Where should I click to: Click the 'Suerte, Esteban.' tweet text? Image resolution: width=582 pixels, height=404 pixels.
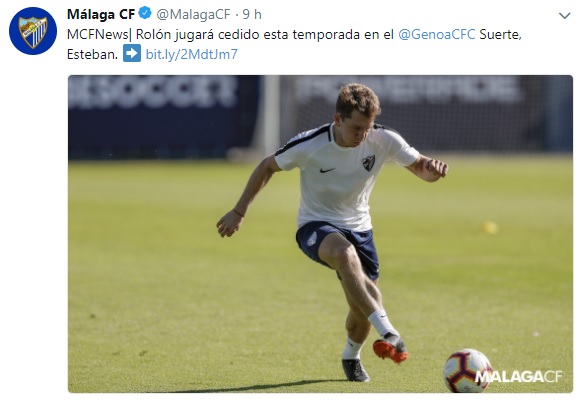click(500, 35)
